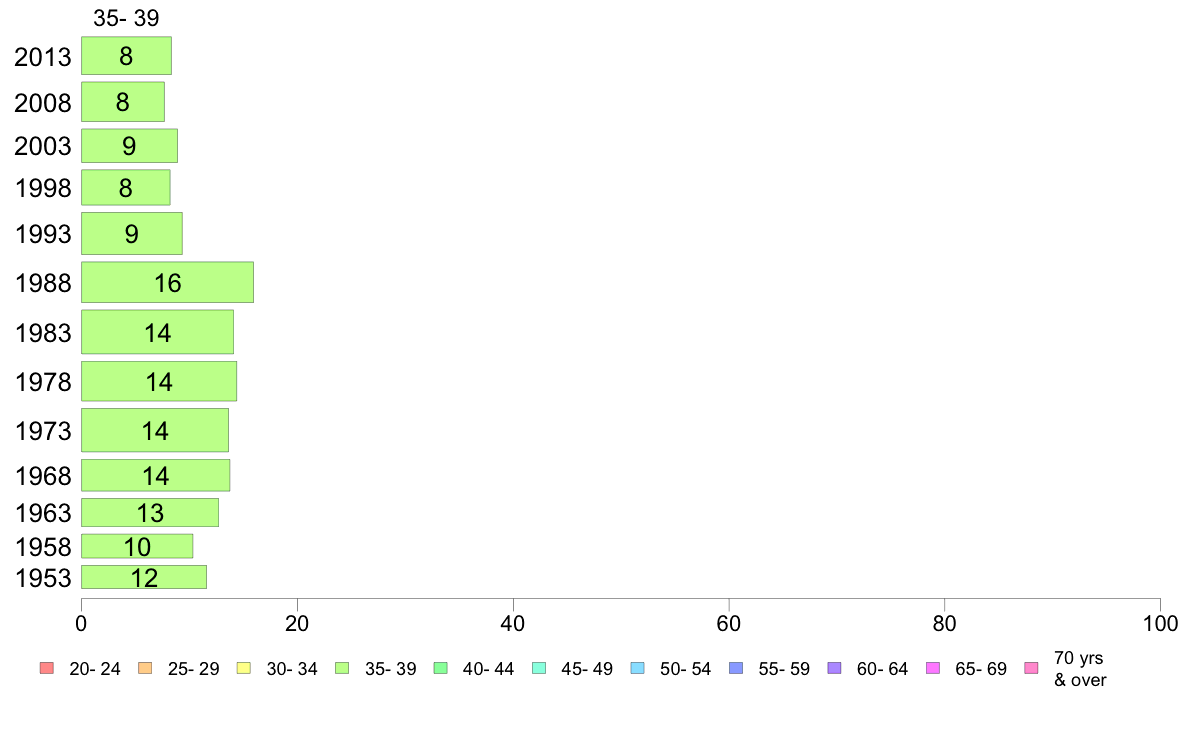Click the 1963 bar showing 13
The image size is (1188, 736).
pos(150,512)
